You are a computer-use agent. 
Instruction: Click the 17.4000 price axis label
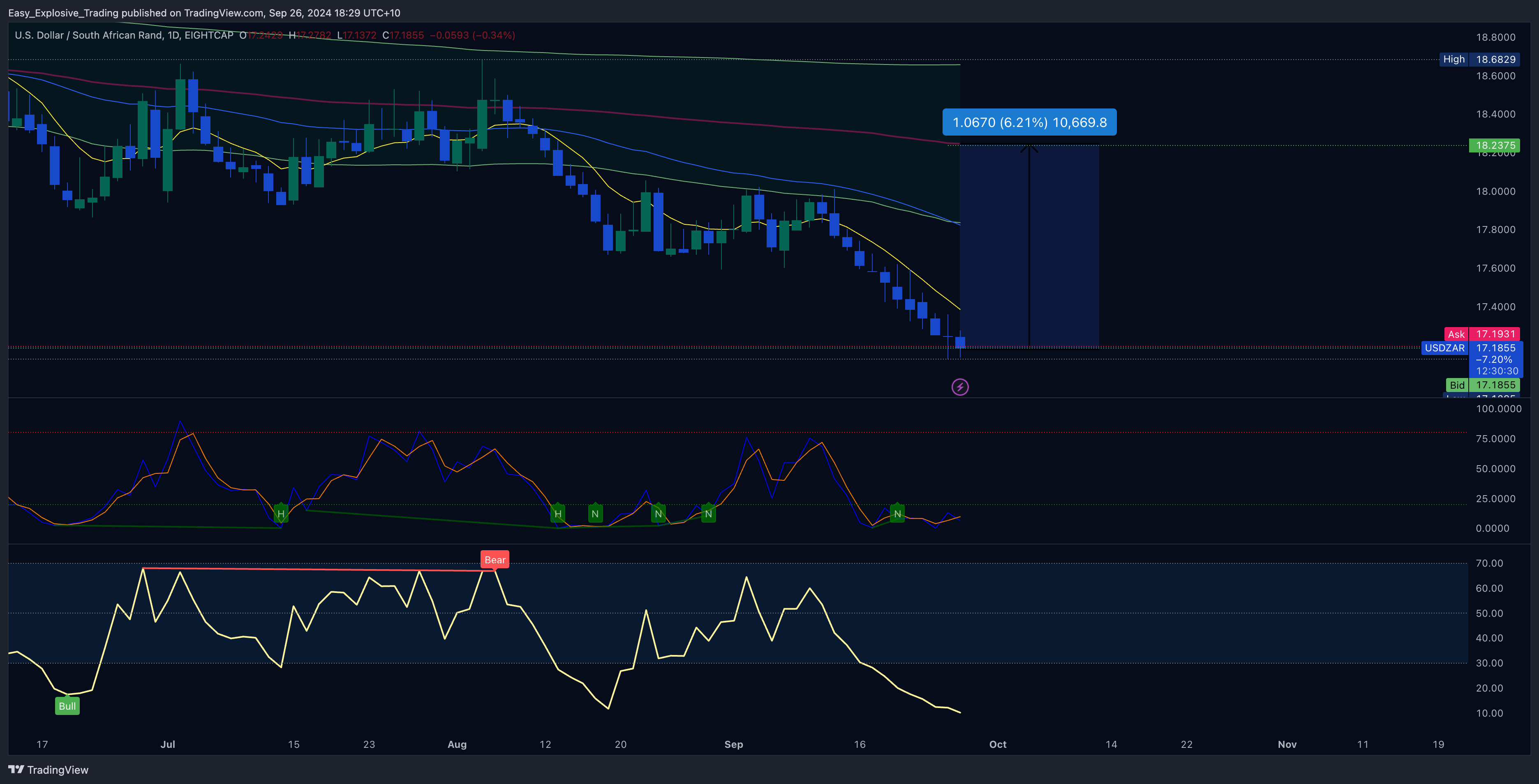click(1495, 306)
